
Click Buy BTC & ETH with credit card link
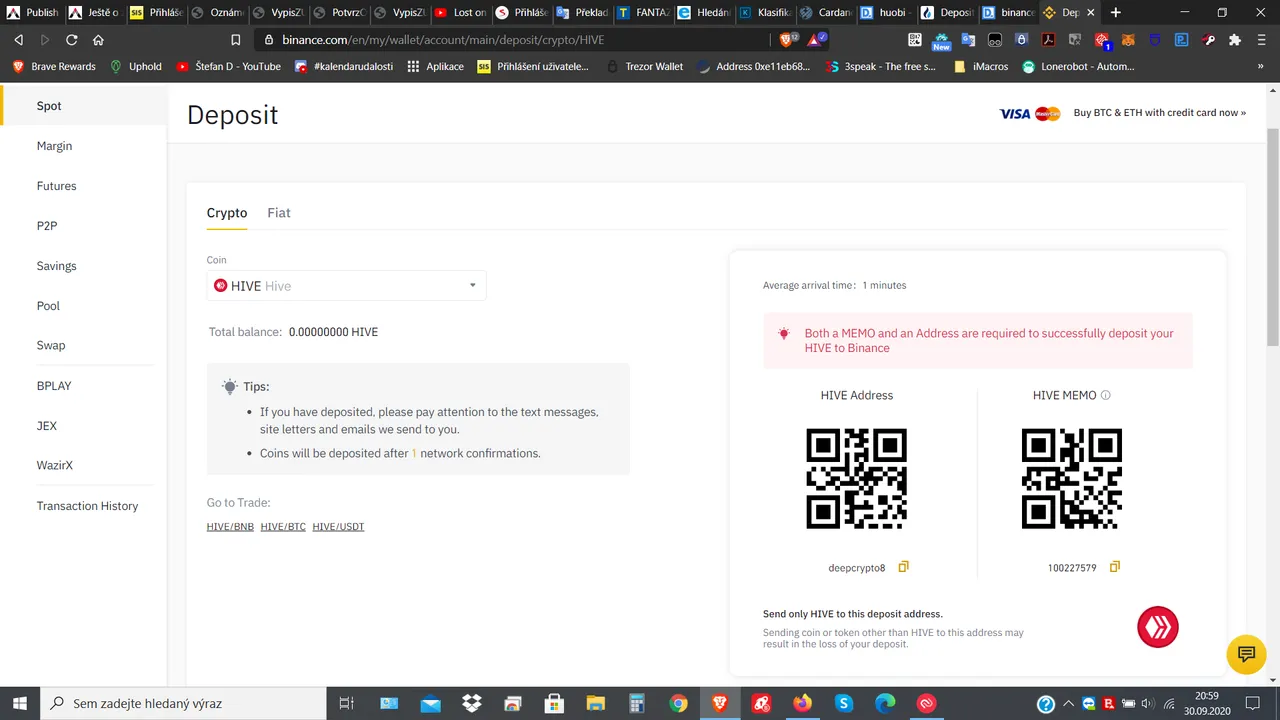[x=1159, y=113]
